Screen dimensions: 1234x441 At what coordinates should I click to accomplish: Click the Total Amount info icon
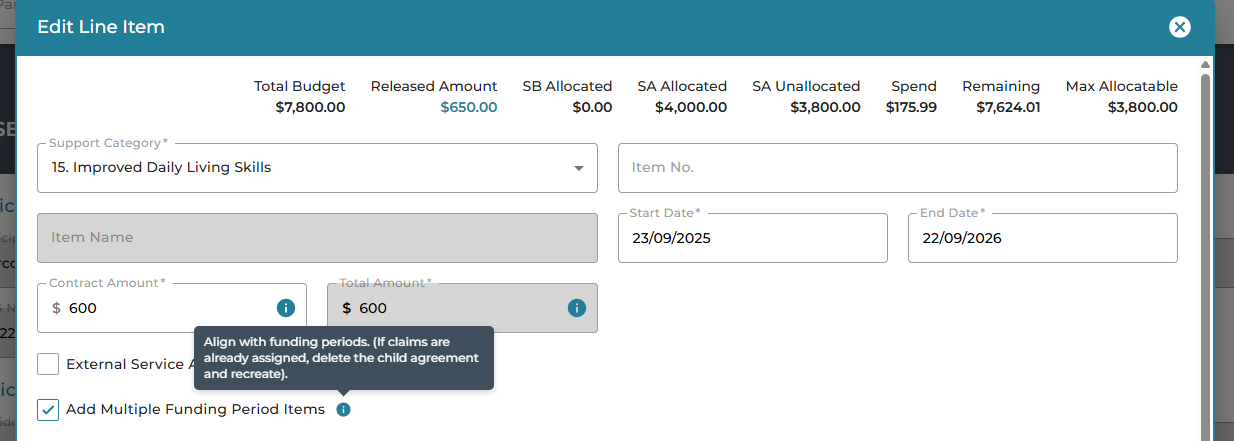[x=576, y=308]
